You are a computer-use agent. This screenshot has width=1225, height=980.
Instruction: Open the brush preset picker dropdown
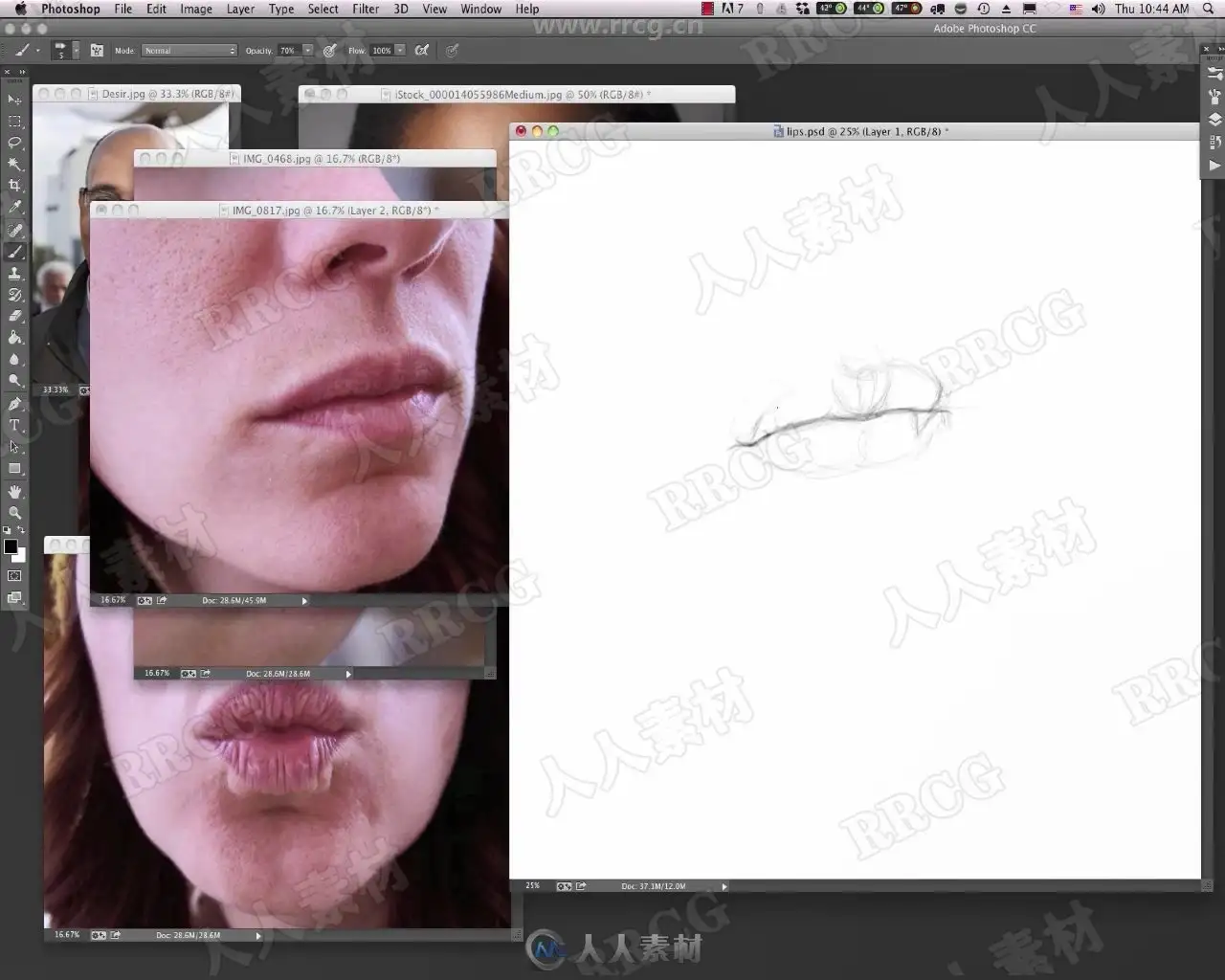click(76, 51)
